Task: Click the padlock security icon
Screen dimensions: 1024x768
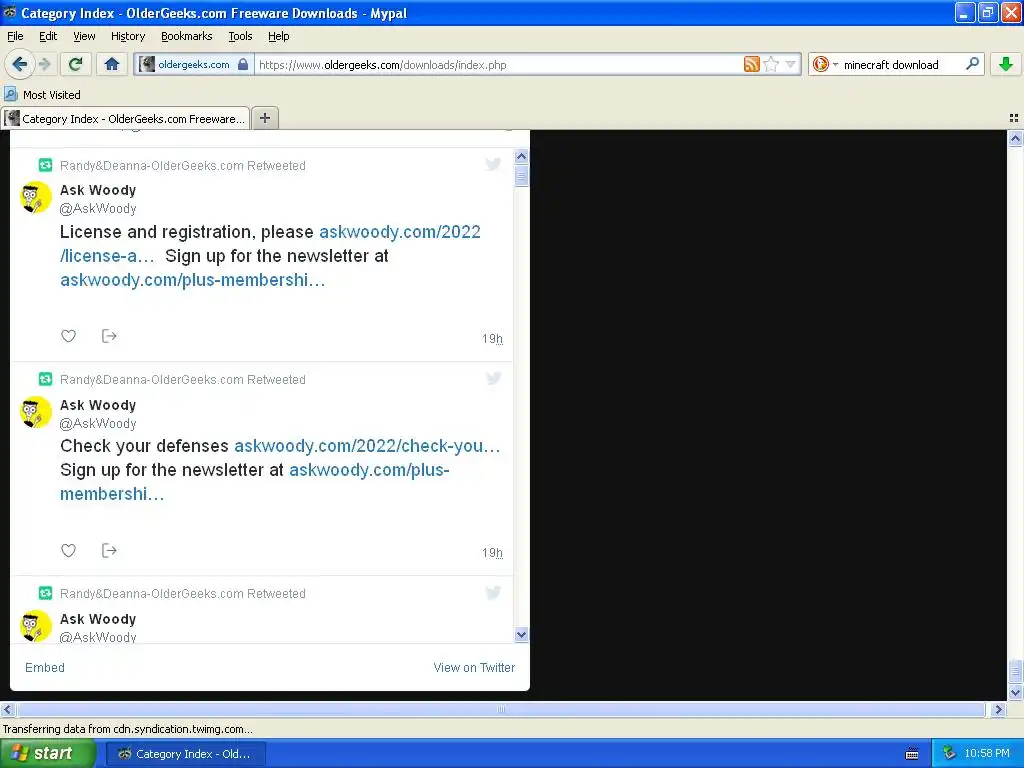Action: [x=243, y=64]
